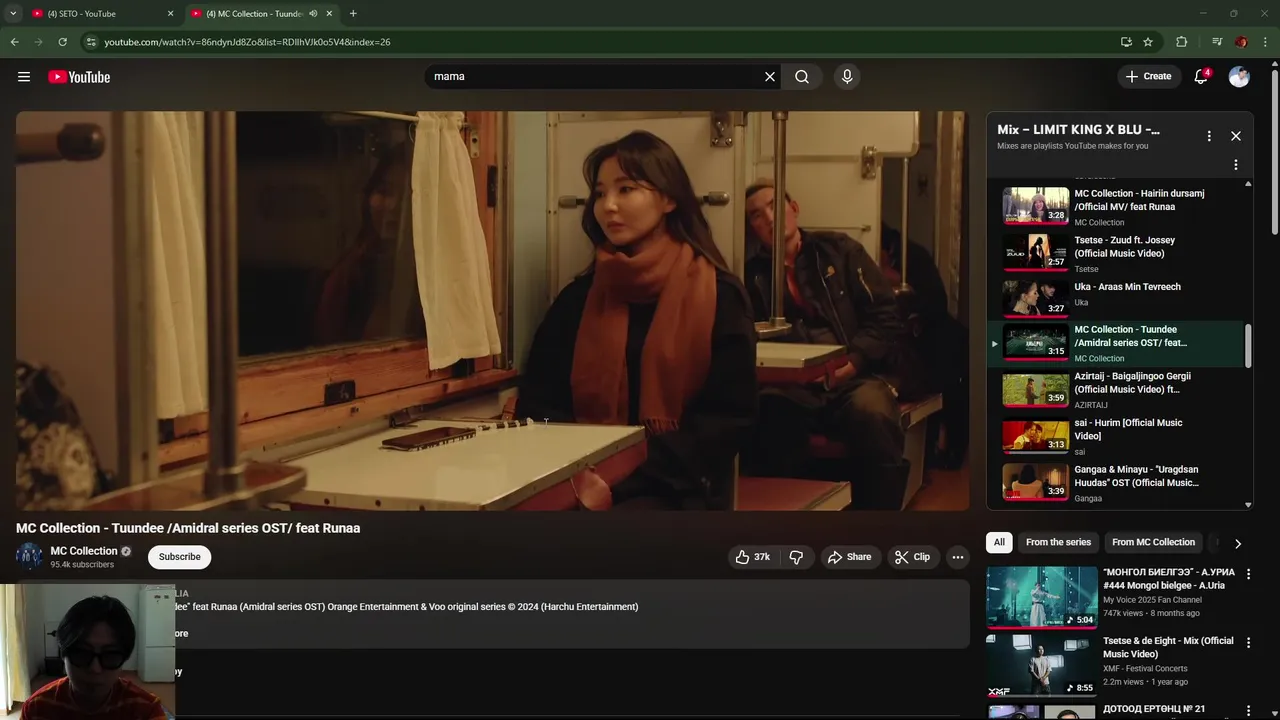This screenshot has width=1280, height=720.
Task: Open the Chrome three-dot menu
Action: [1266, 42]
